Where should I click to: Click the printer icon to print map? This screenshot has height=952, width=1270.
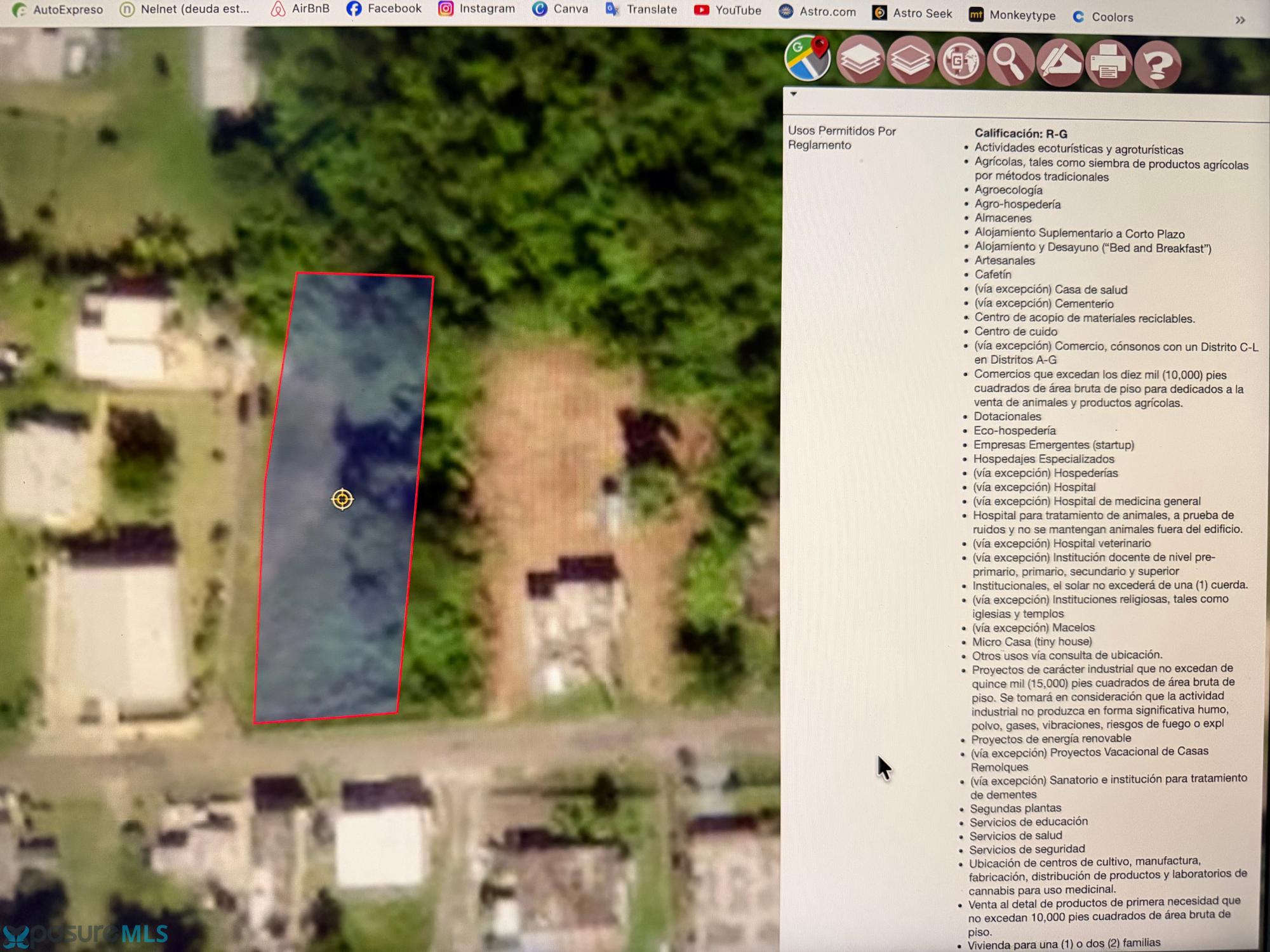pos(1108,63)
